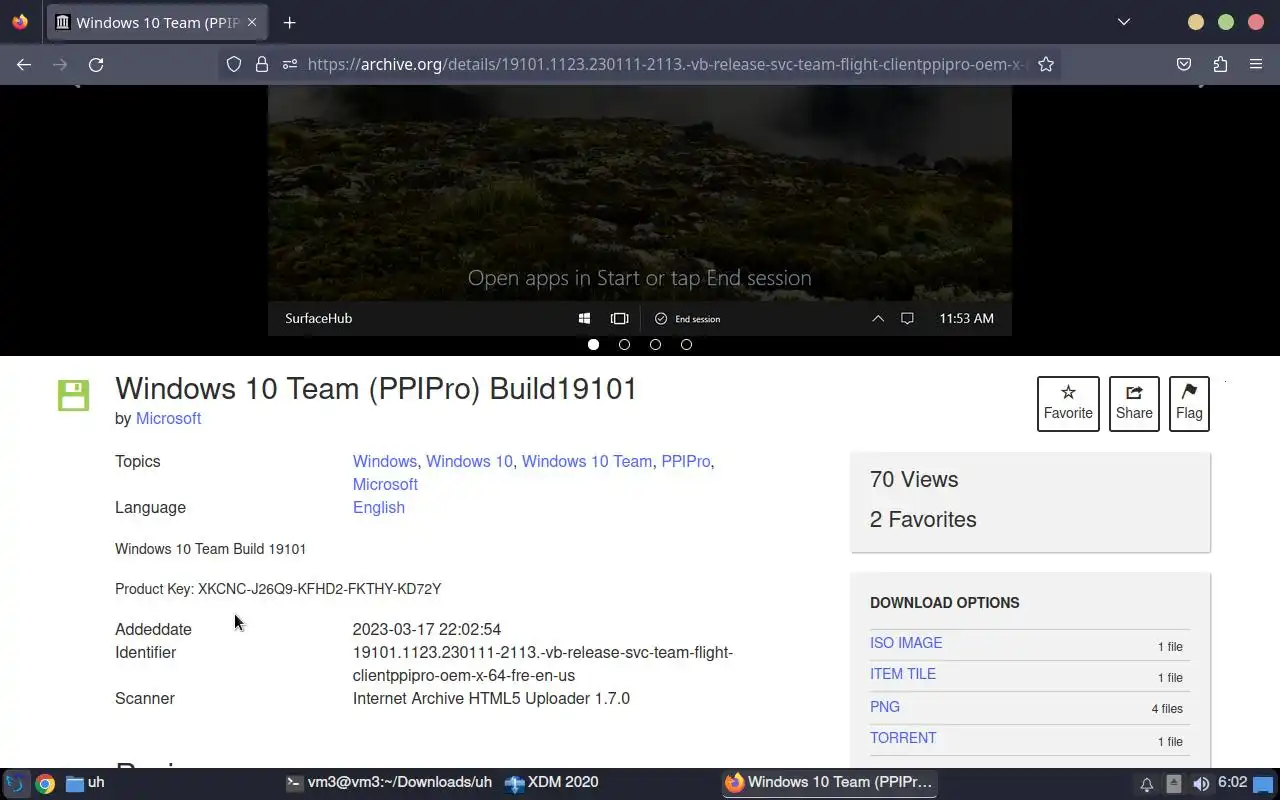Screen dimensions: 1280x800
Task: Click the archive.org URL address field
Action: 665,64
